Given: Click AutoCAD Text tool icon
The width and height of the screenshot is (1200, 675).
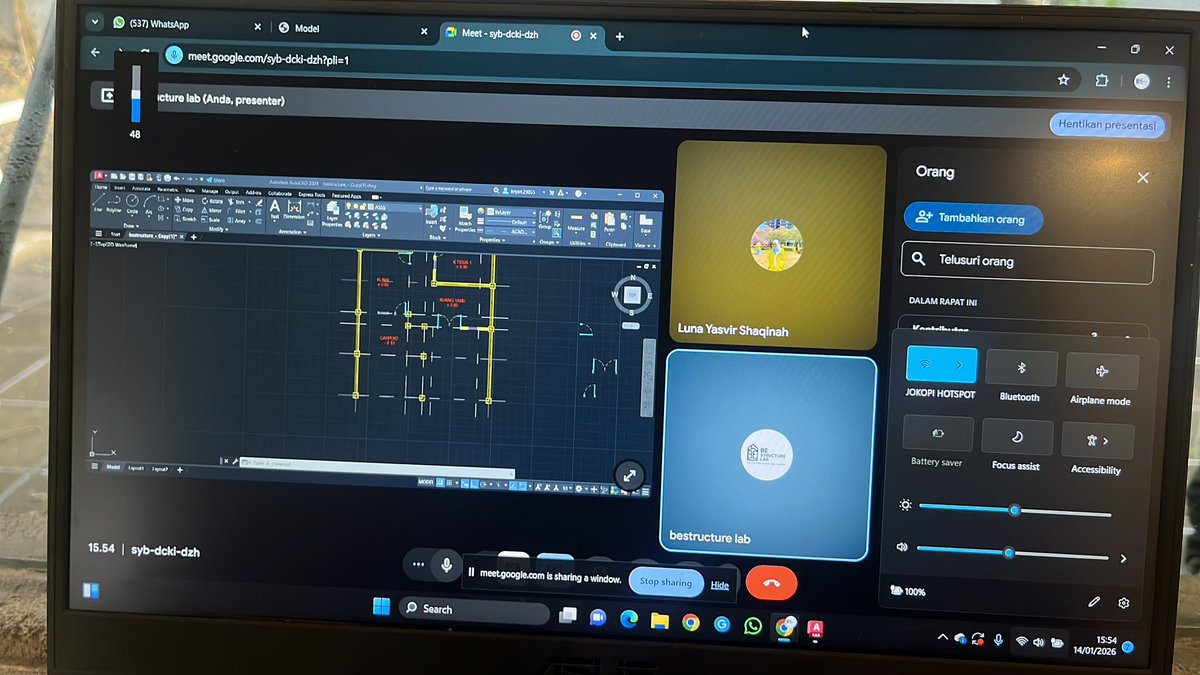Looking at the screenshot, I should 275,209.
